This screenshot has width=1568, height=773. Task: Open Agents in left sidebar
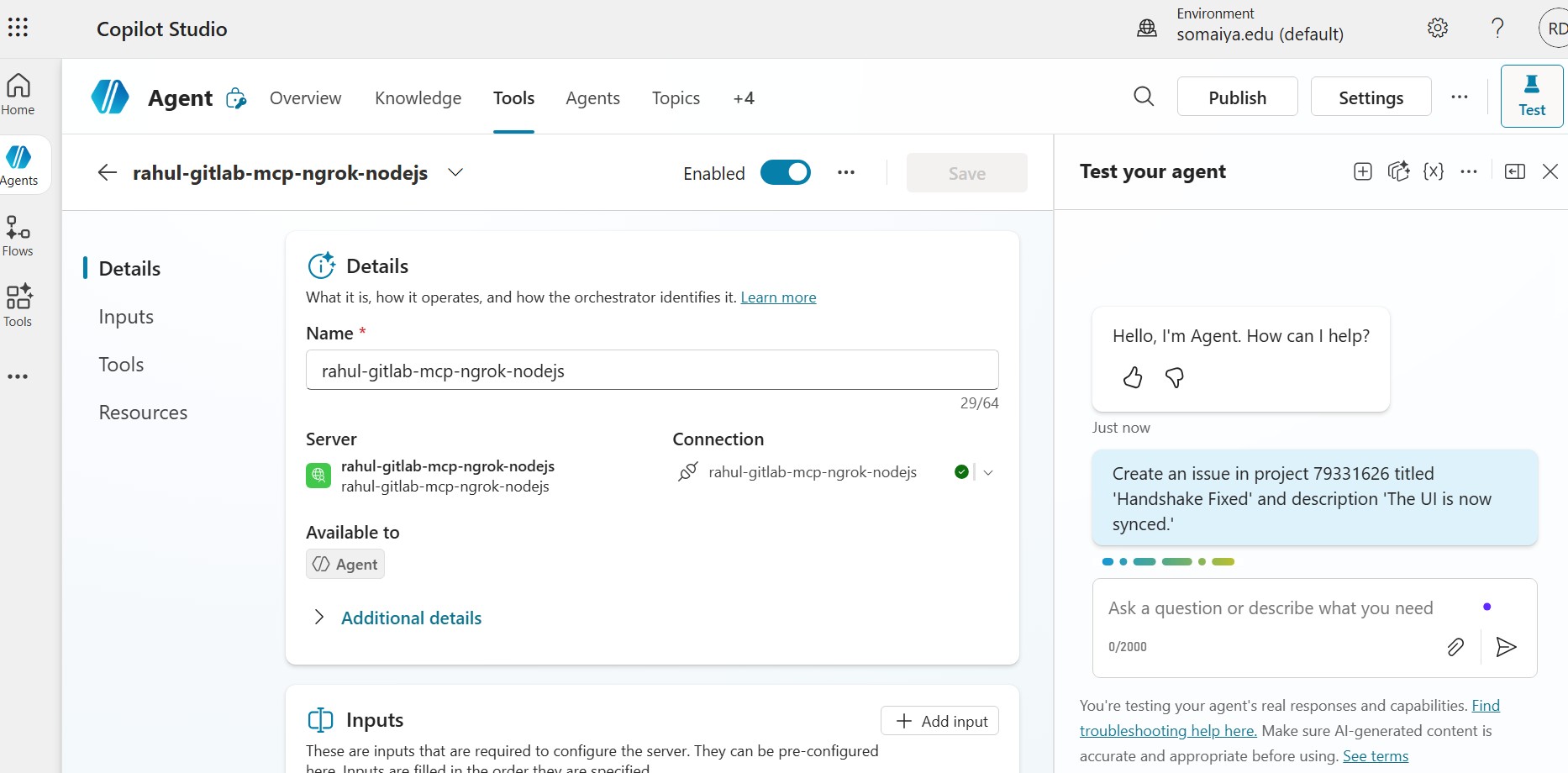pyautogui.click(x=19, y=166)
